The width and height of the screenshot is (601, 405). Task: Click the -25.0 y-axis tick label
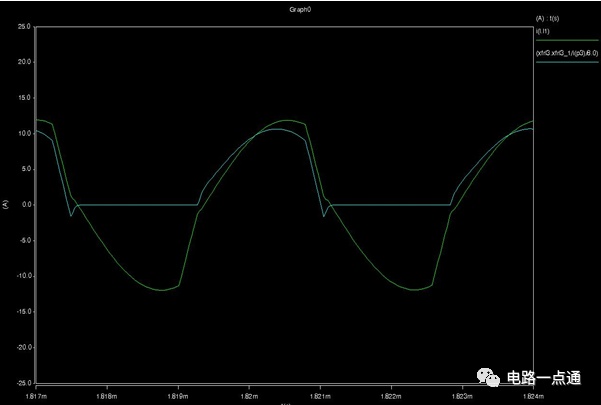point(23,383)
